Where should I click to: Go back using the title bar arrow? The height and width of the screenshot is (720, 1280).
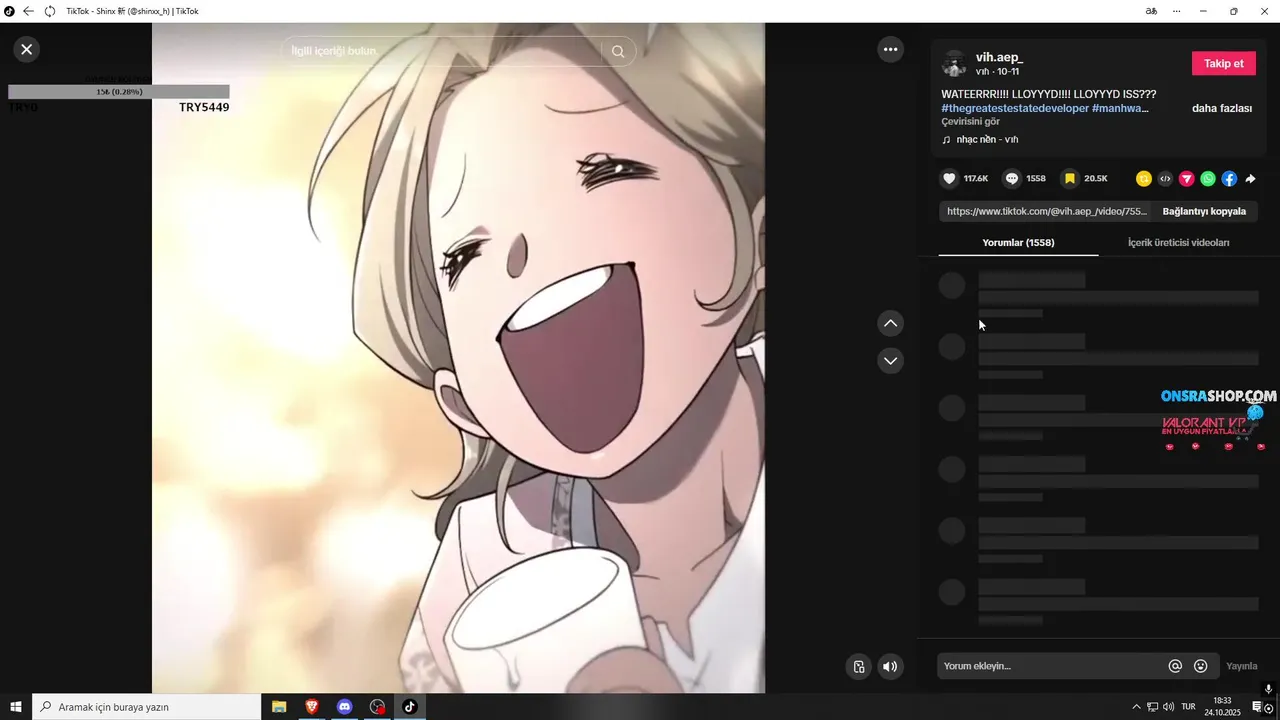tap(28, 11)
